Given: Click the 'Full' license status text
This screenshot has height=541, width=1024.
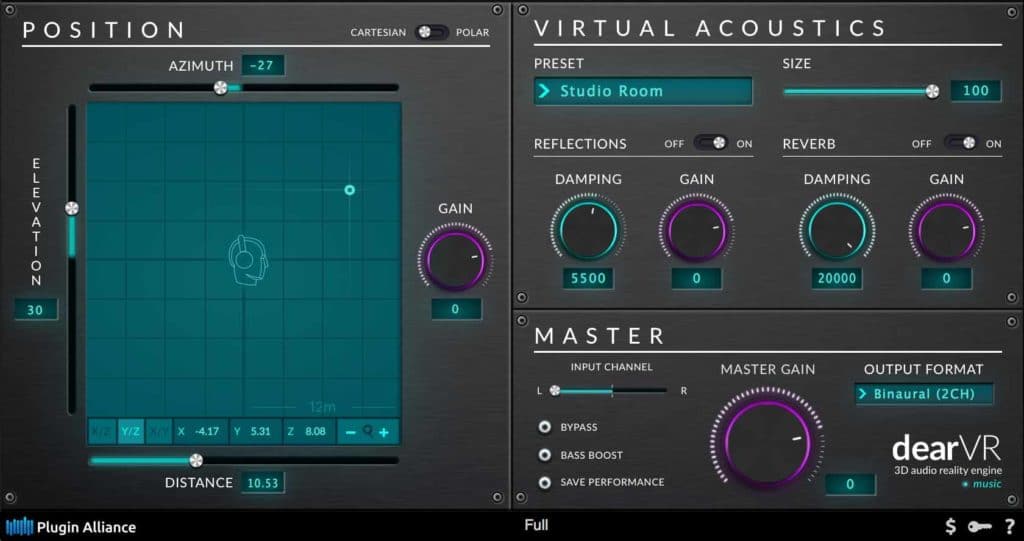Looking at the screenshot, I should tap(536, 525).
